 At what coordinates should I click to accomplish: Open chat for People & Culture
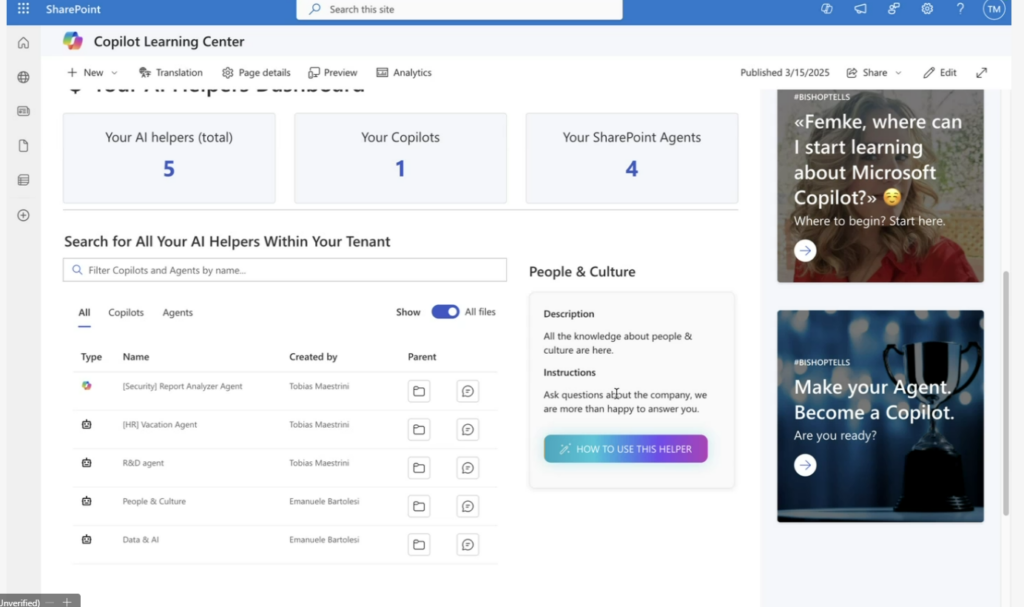468,506
